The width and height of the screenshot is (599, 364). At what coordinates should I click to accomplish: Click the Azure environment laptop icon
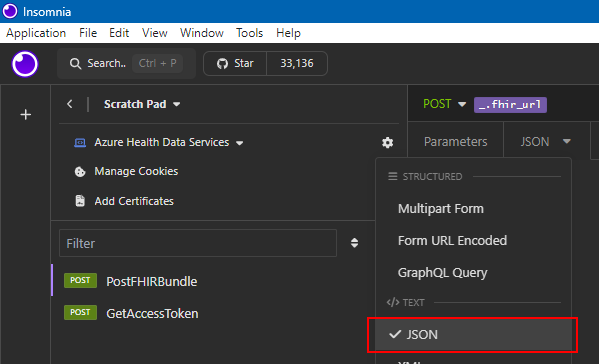[x=80, y=143]
